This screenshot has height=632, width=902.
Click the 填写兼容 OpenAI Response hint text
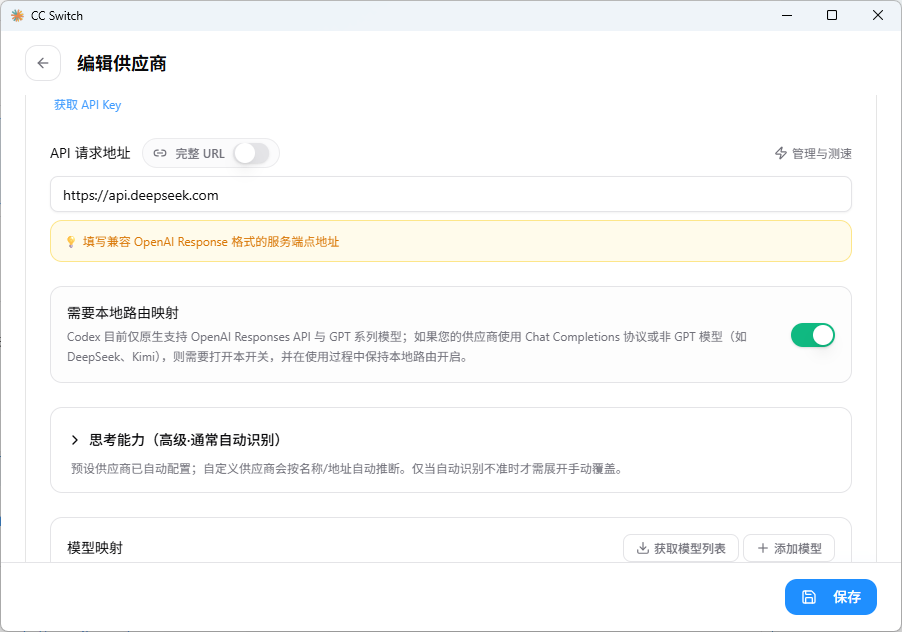tap(211, 242)
